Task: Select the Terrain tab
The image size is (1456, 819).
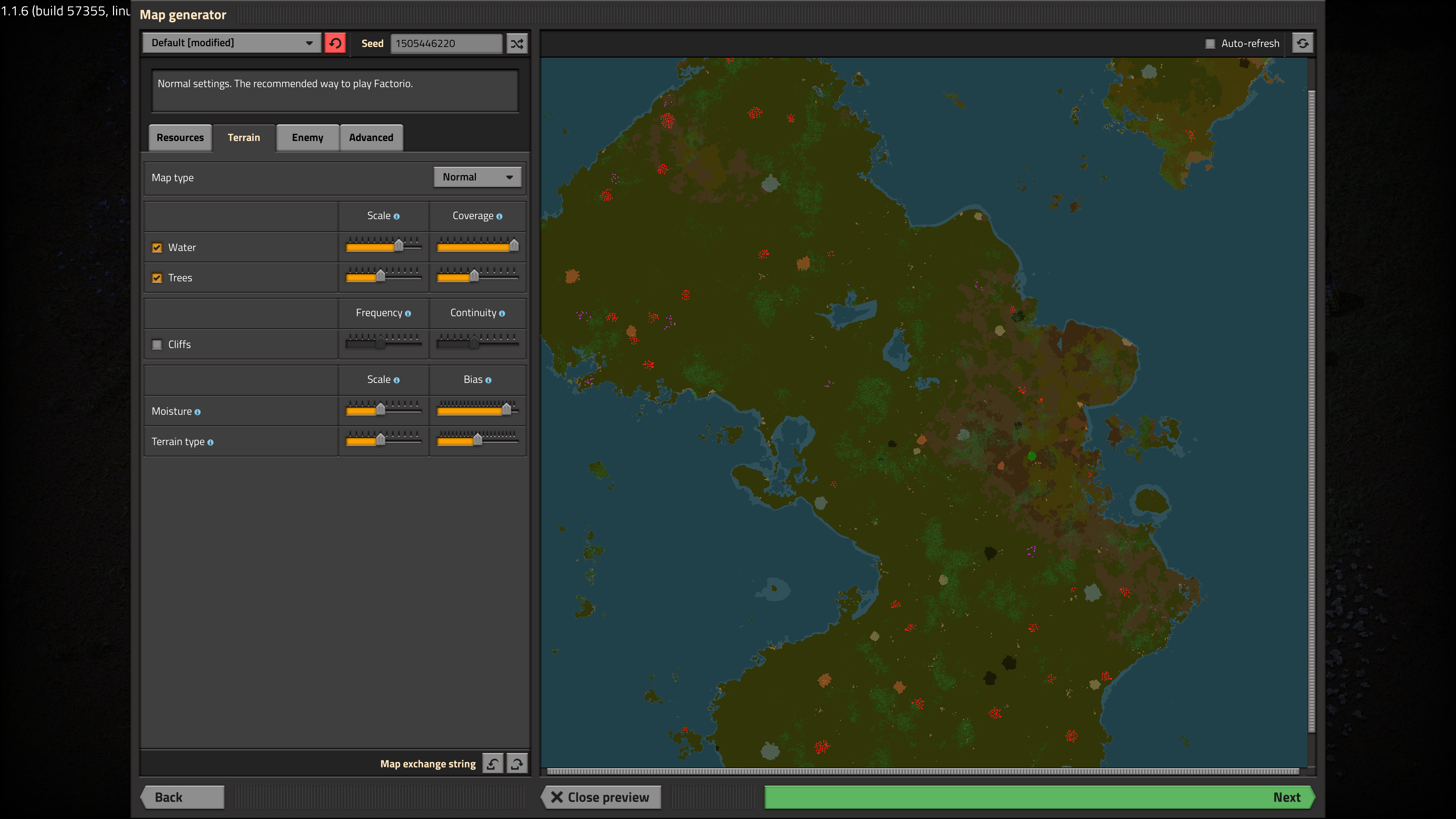Action: (x=243, y=137)
